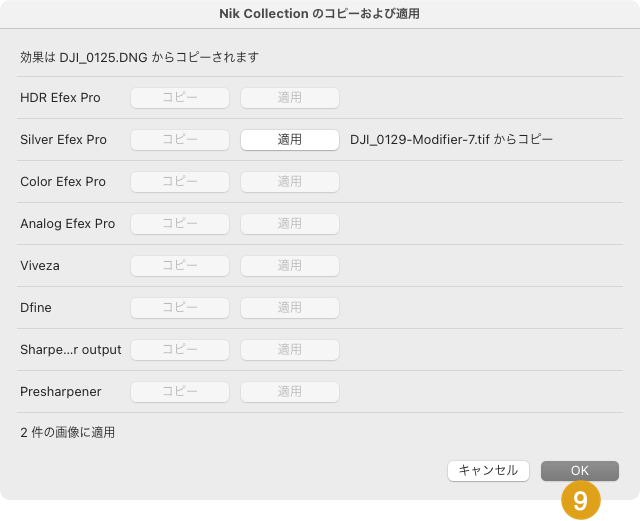Select the HDR Efex Pro label

60,98
